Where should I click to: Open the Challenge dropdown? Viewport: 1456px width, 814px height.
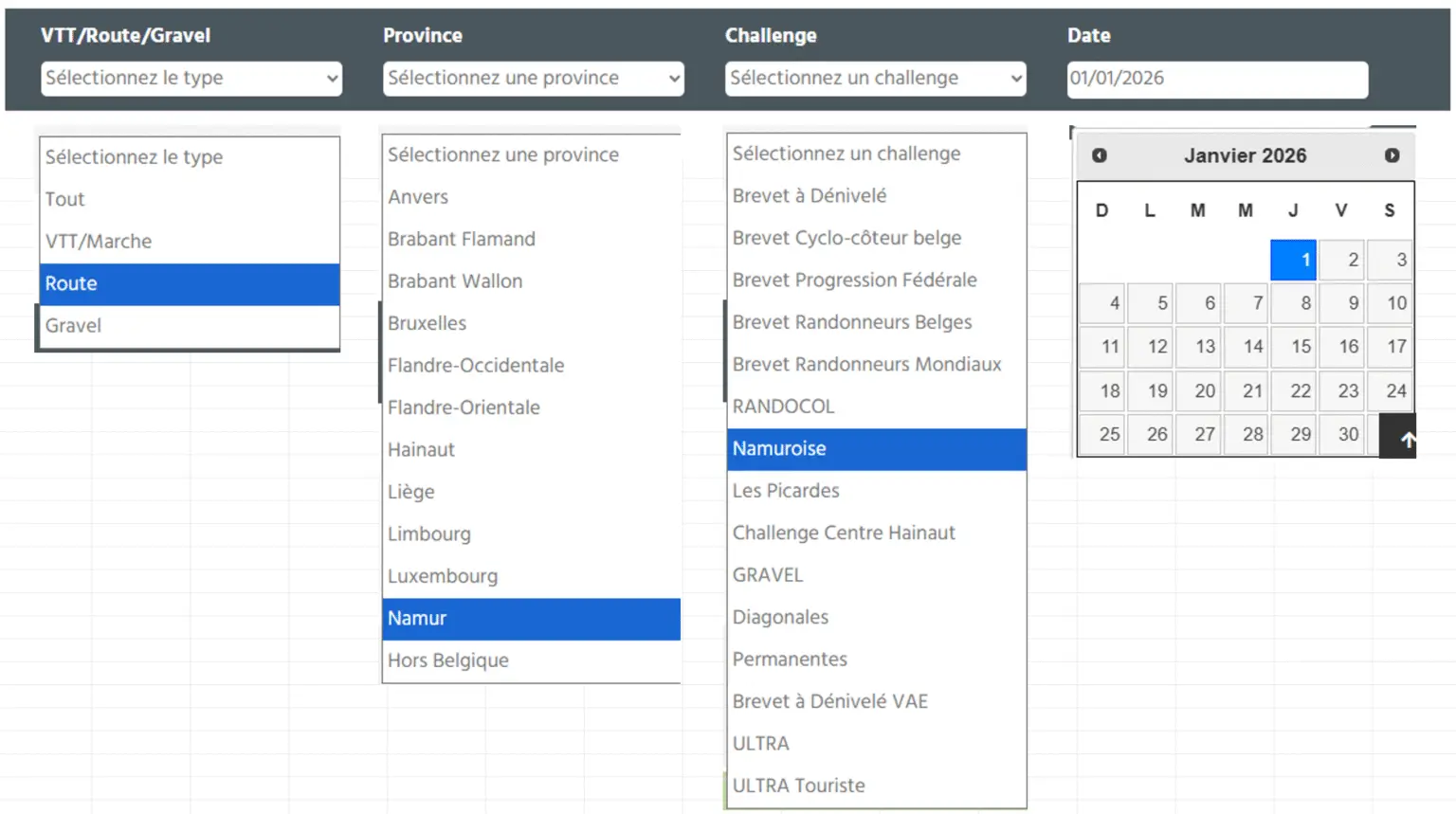coord(875,79)
